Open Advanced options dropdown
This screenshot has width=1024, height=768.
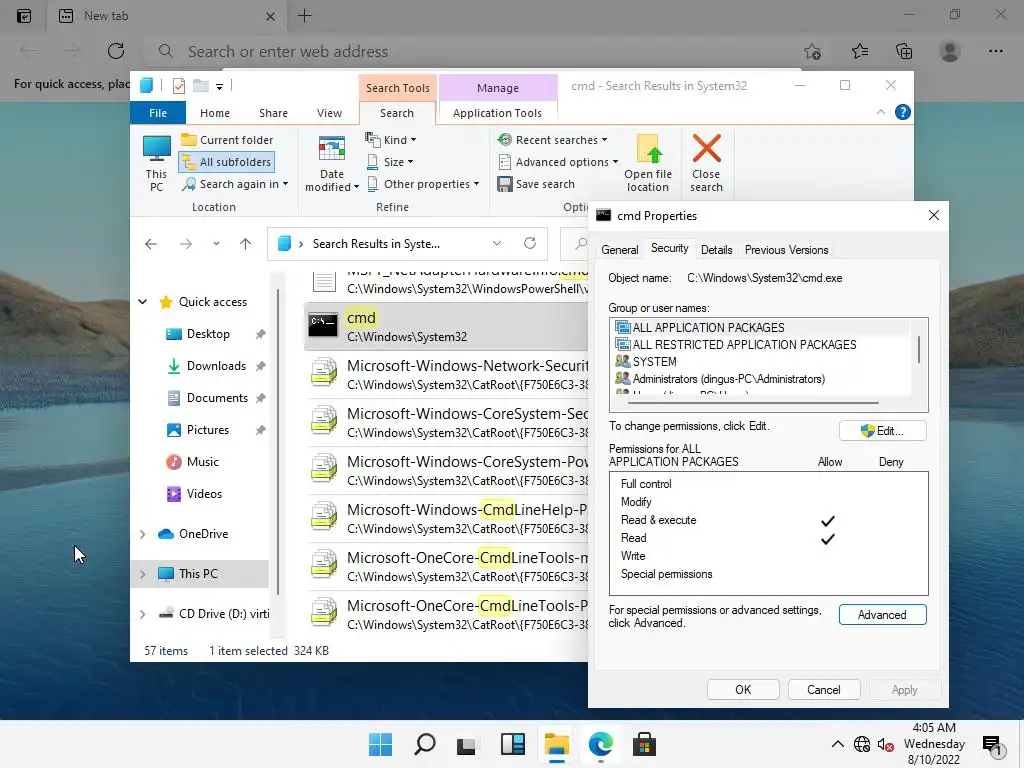[558, 162]
